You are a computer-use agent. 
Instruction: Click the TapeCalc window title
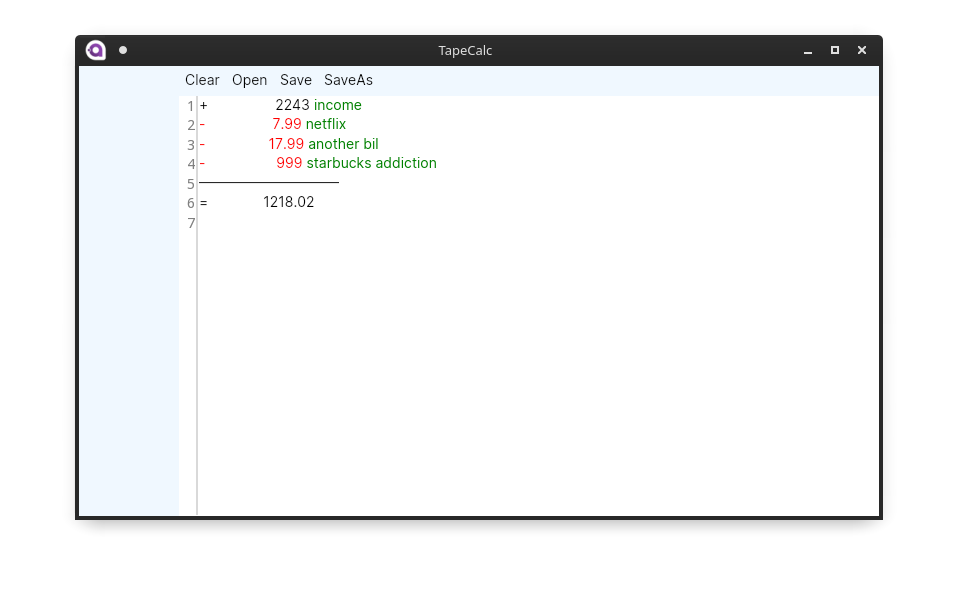point(465,51)
